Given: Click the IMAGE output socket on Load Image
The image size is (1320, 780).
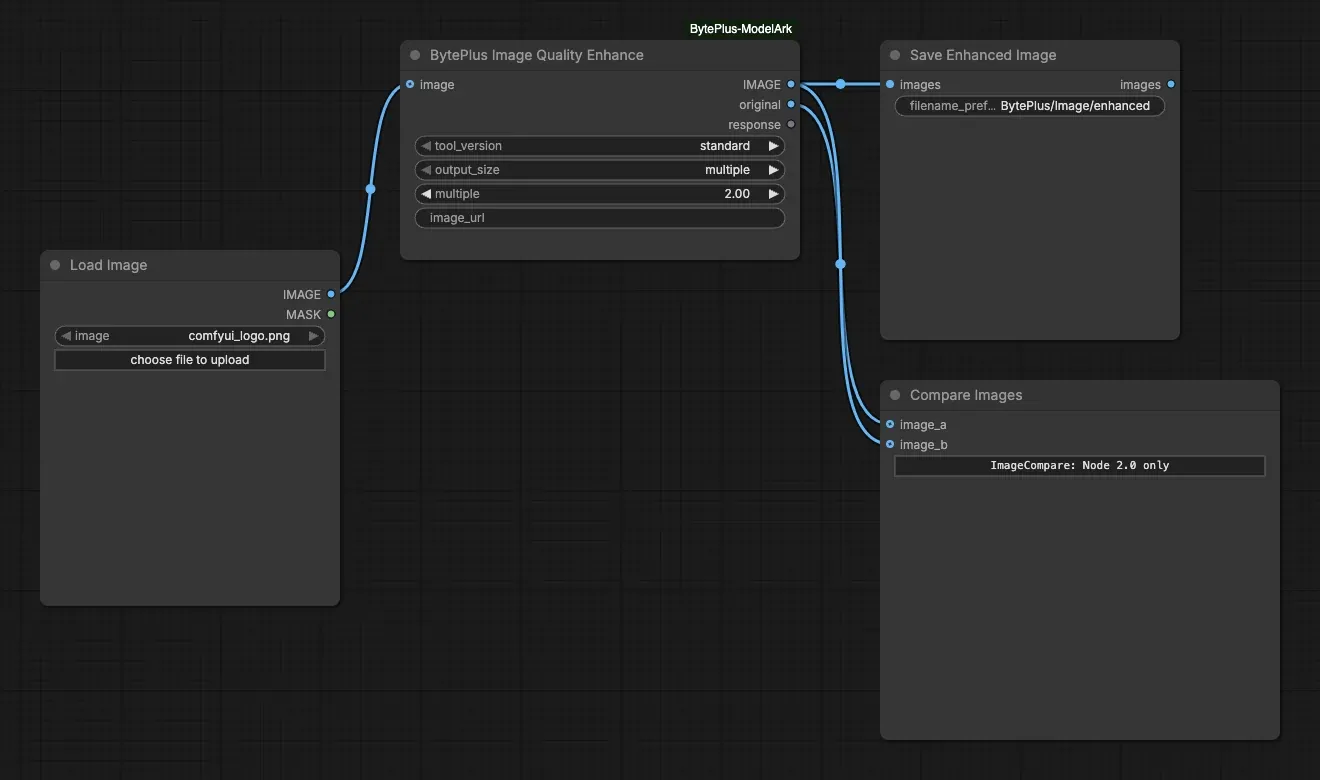Looking at the screenshot, I should click(x=331, y=294).
